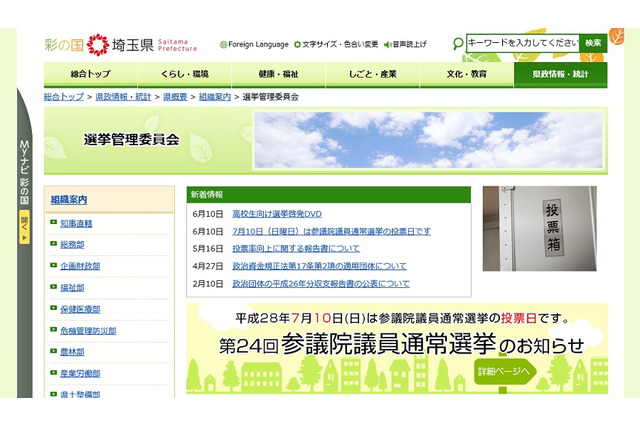The image size is (640, 426).
Task: Click the green bullet icon beside 知事直轄
Action: pyautogui.click(x=53, y=224)
